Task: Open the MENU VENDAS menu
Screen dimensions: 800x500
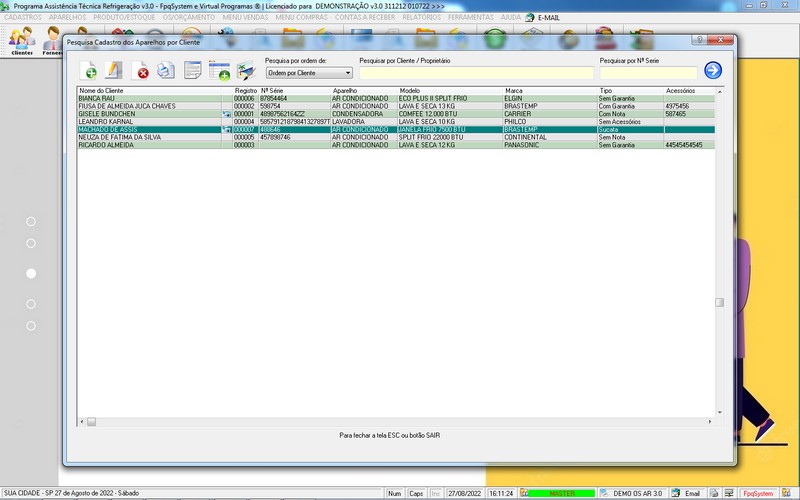Action: pos(245,17)
